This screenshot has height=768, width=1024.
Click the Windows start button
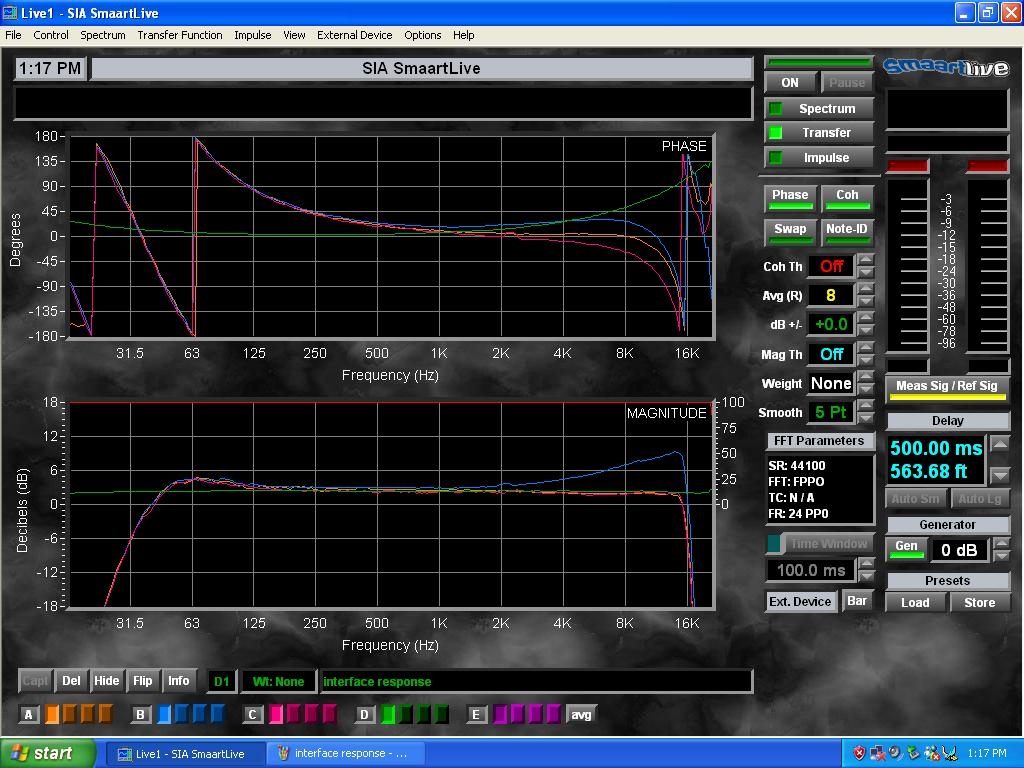coord(48,753)
